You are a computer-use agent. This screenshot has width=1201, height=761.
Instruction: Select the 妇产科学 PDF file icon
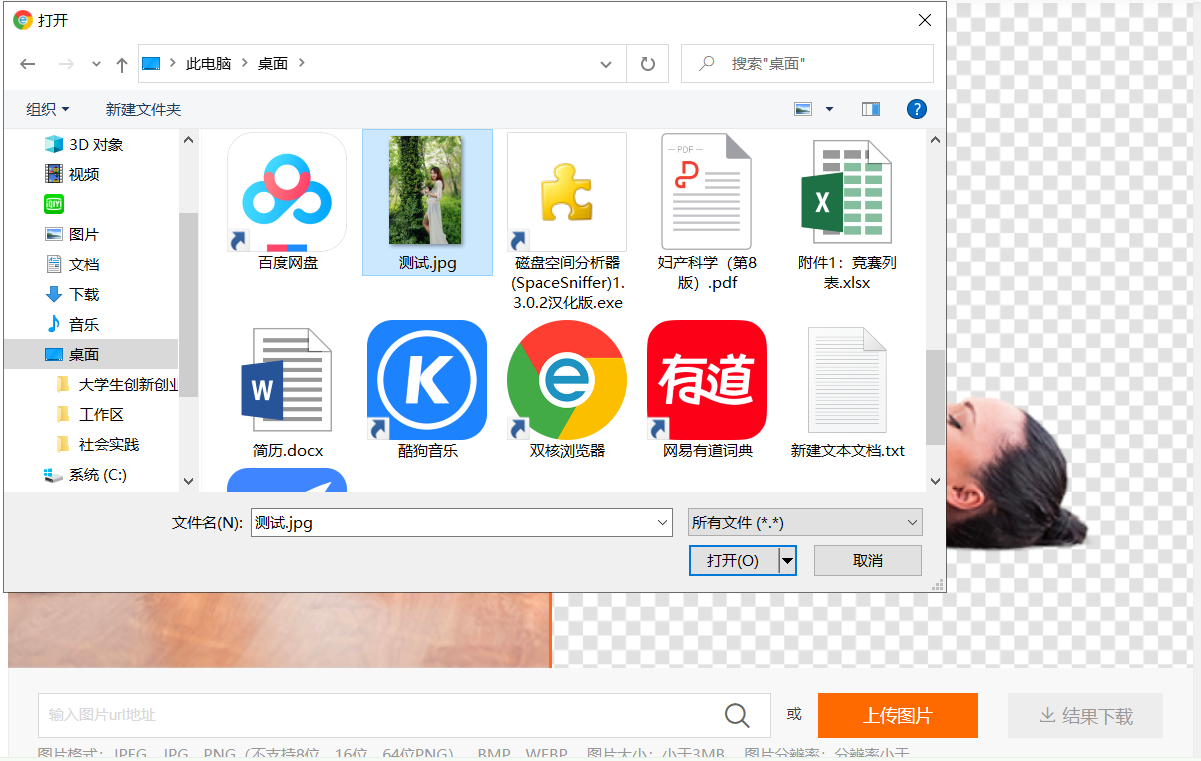pos(706,192)
